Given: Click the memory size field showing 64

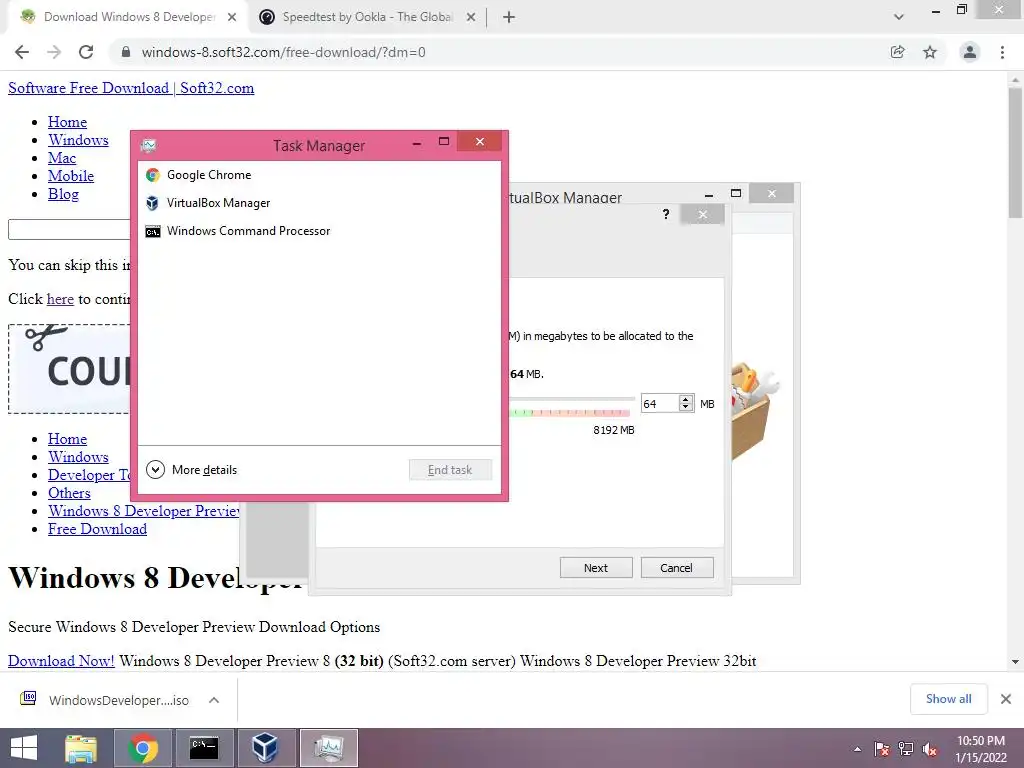Looking at the screenshot, I should (660, 404).
